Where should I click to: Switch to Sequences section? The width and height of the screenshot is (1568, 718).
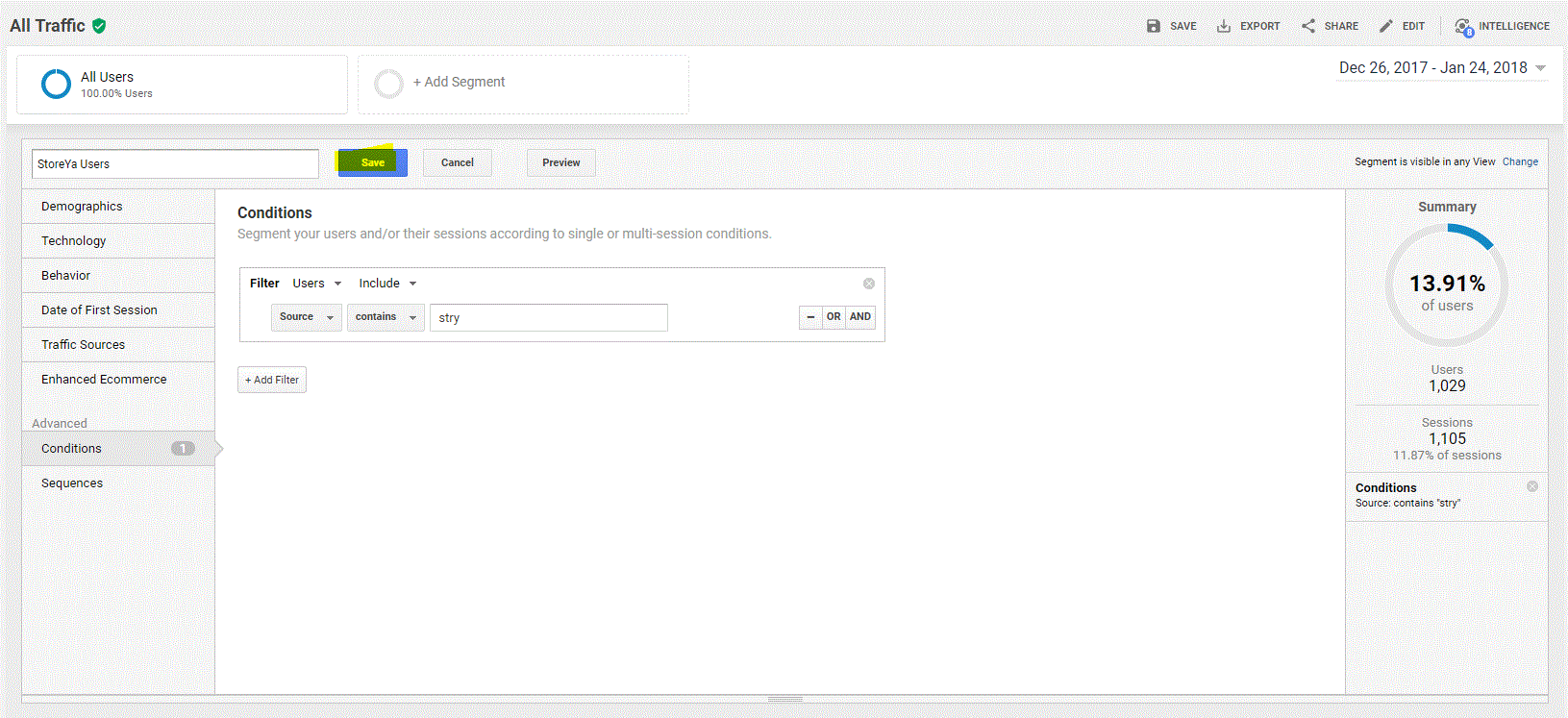pos(72,483)
